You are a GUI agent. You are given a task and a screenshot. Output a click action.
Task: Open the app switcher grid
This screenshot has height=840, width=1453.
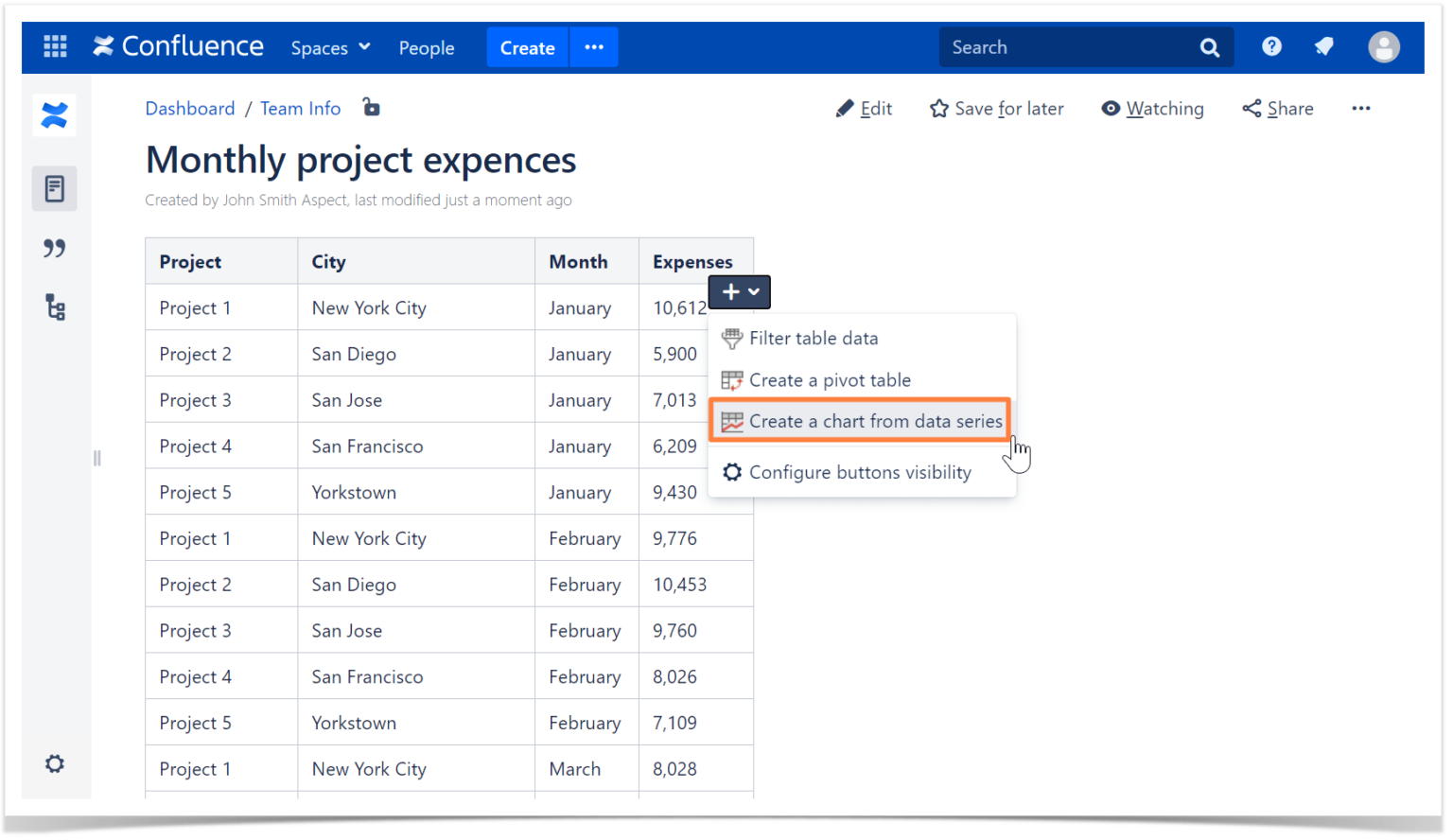(55, 46)
